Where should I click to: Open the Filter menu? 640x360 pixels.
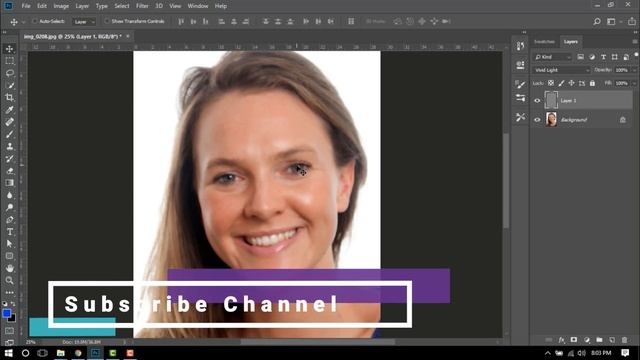coord(142,6)
